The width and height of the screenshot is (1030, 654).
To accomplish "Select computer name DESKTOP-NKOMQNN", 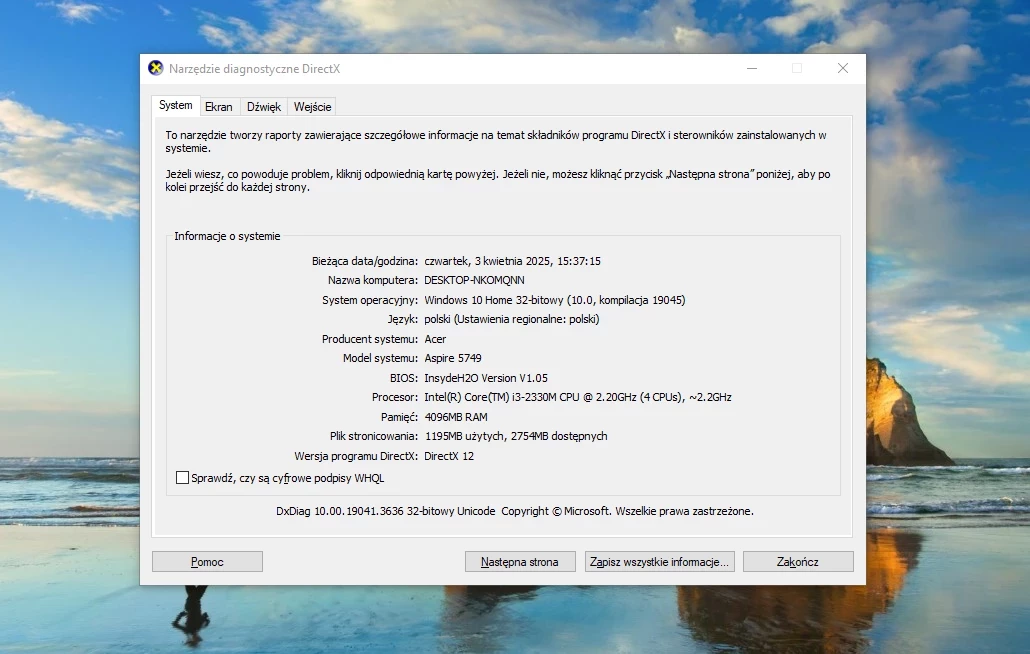I will [474, 280].
